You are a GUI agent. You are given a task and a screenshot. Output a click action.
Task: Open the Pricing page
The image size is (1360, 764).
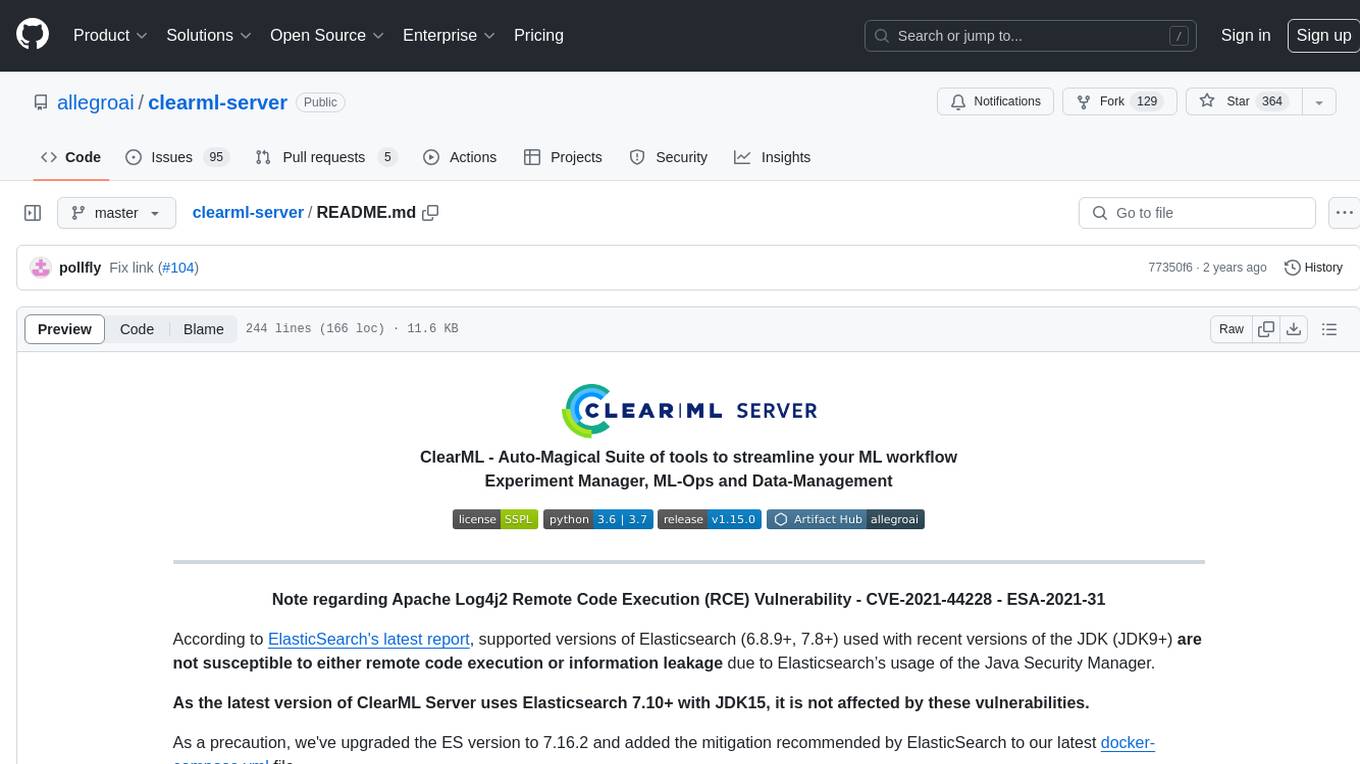(x=538, y=35)
